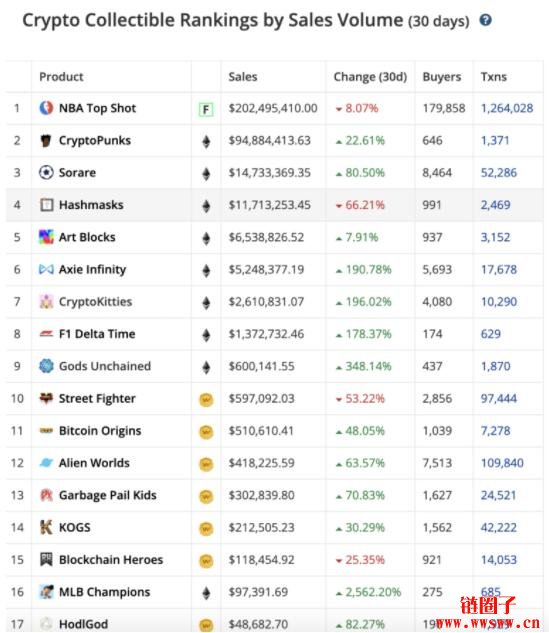Sort table by Buyers column header
549x633 pixels.
pos(442,77)
